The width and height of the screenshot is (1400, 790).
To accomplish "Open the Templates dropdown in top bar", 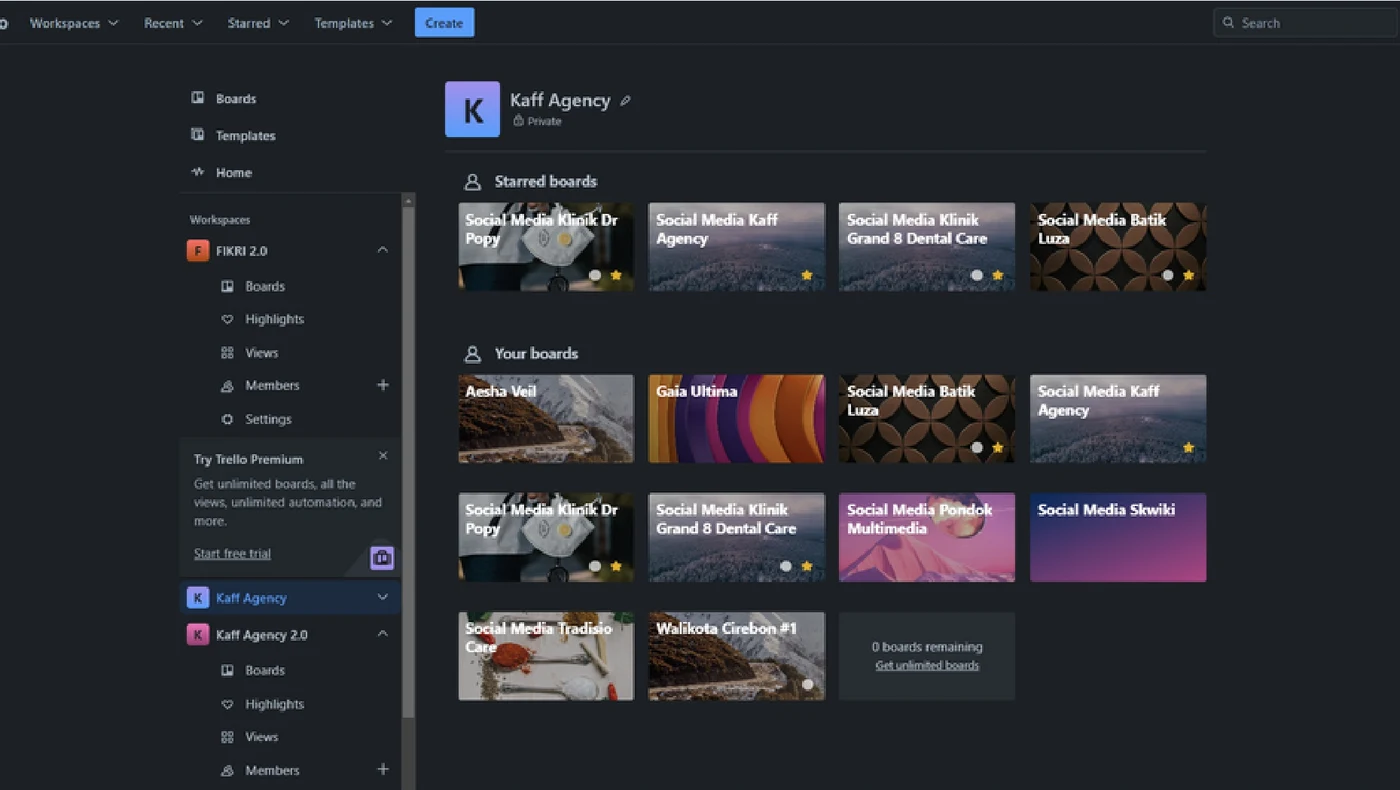I will (353, 23).
